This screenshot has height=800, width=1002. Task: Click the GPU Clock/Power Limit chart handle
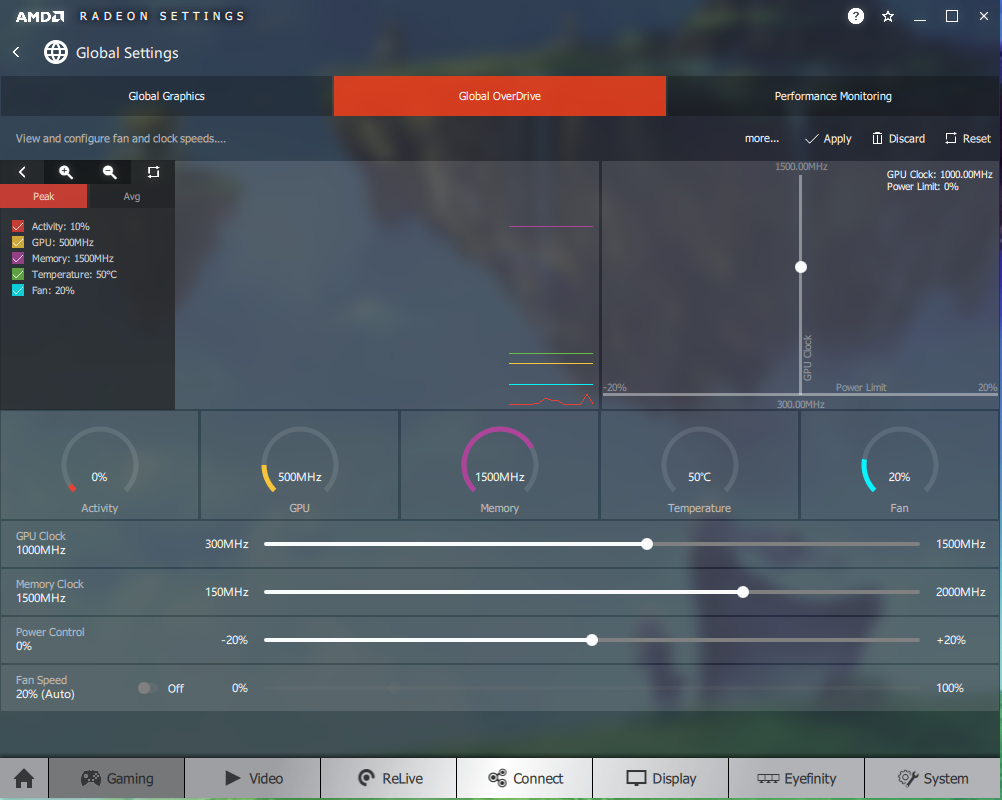point(801,267)
